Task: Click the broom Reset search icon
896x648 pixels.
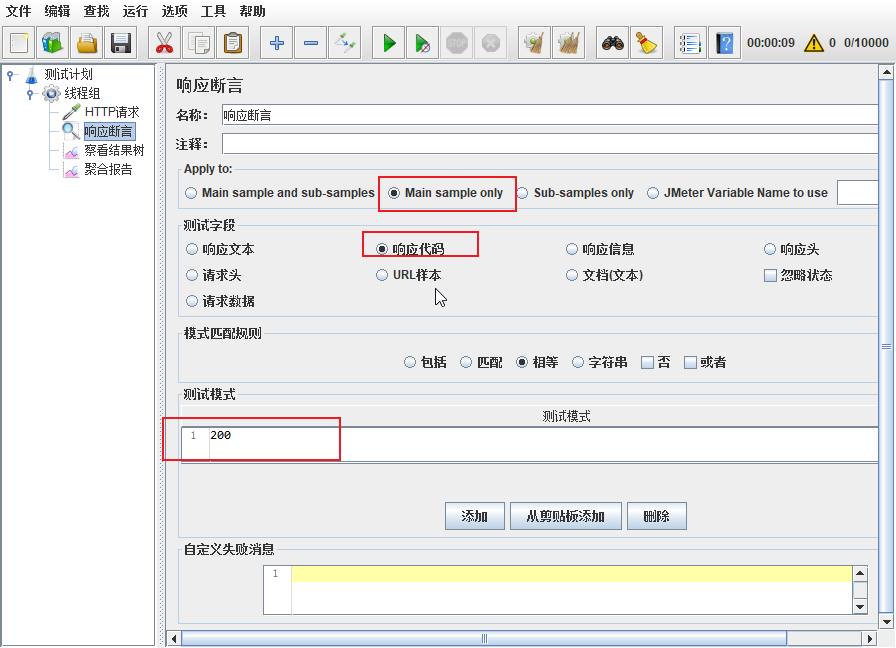Action: (646, 43)
